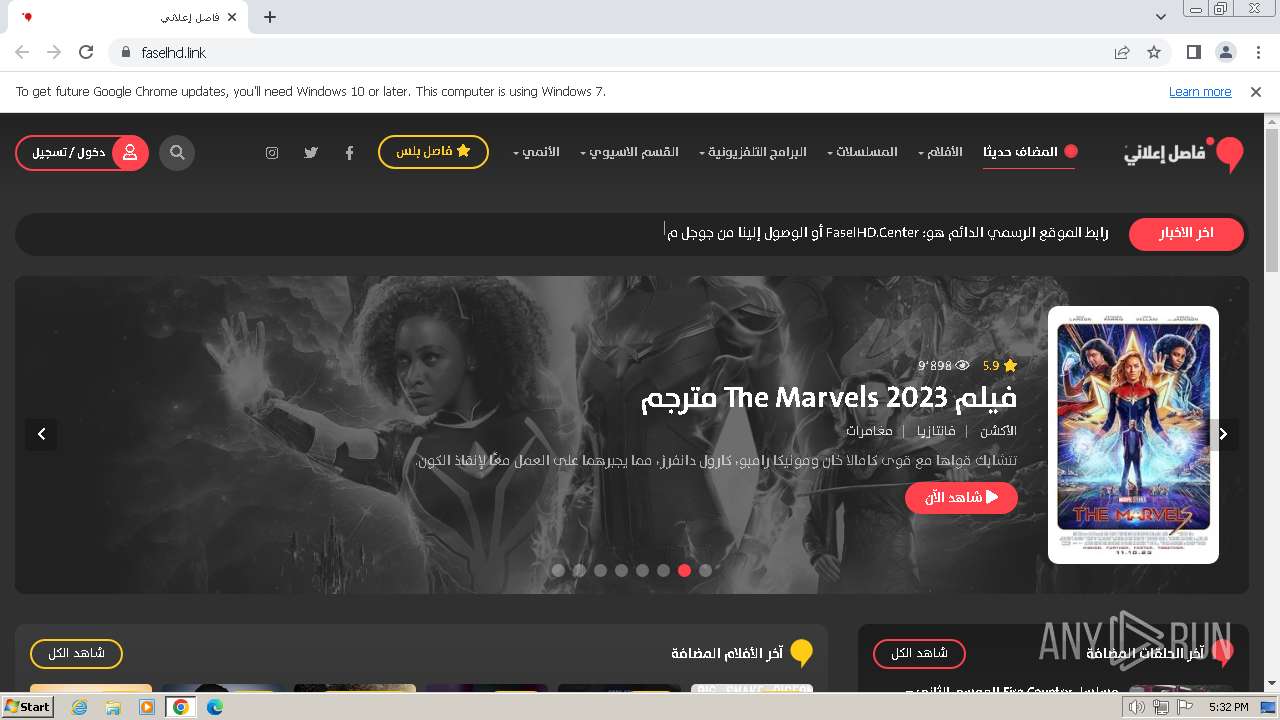Open the site search magnifier icon

177,153
